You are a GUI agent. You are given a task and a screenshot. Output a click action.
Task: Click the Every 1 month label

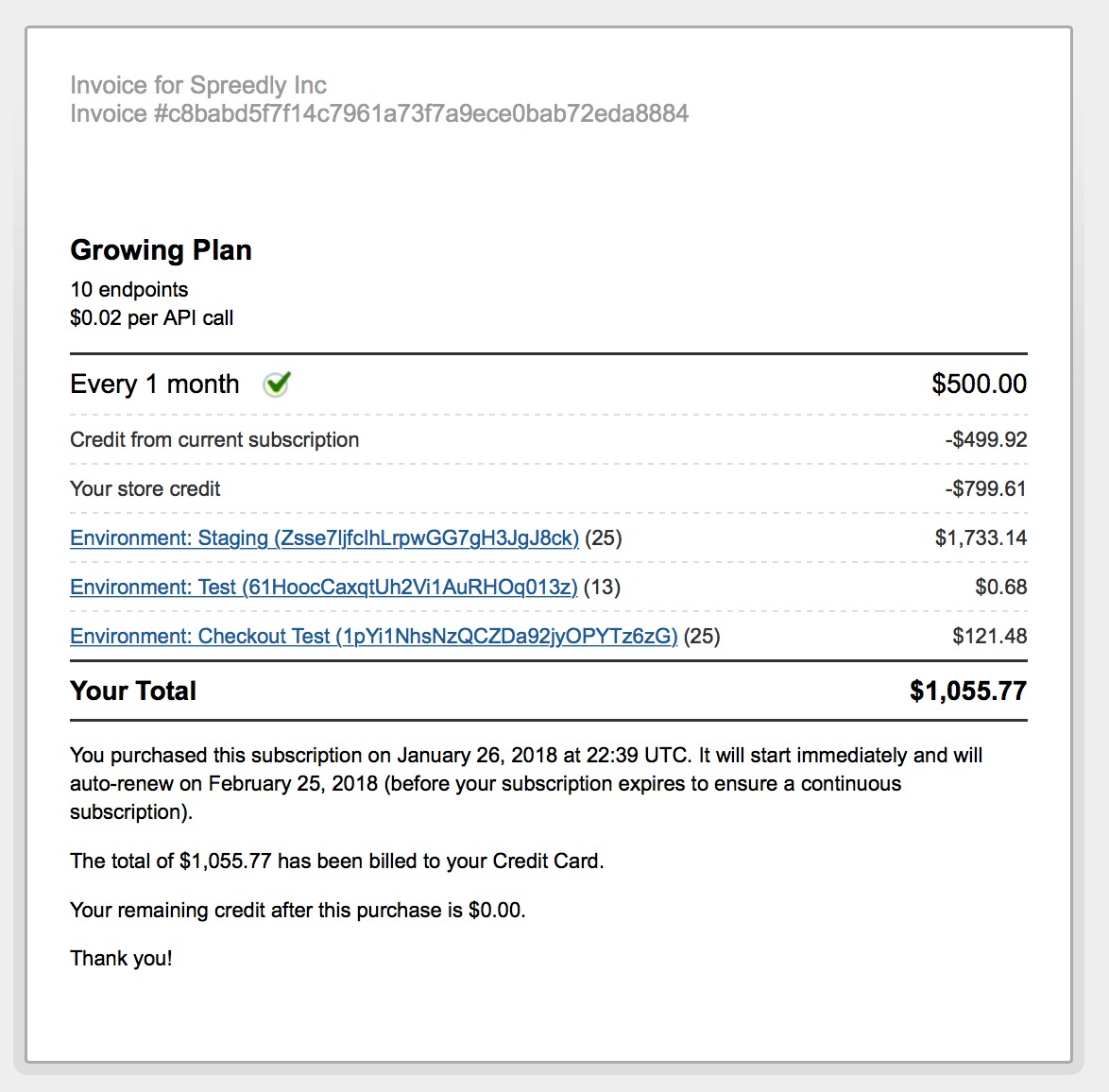click(x=155, y=384)
